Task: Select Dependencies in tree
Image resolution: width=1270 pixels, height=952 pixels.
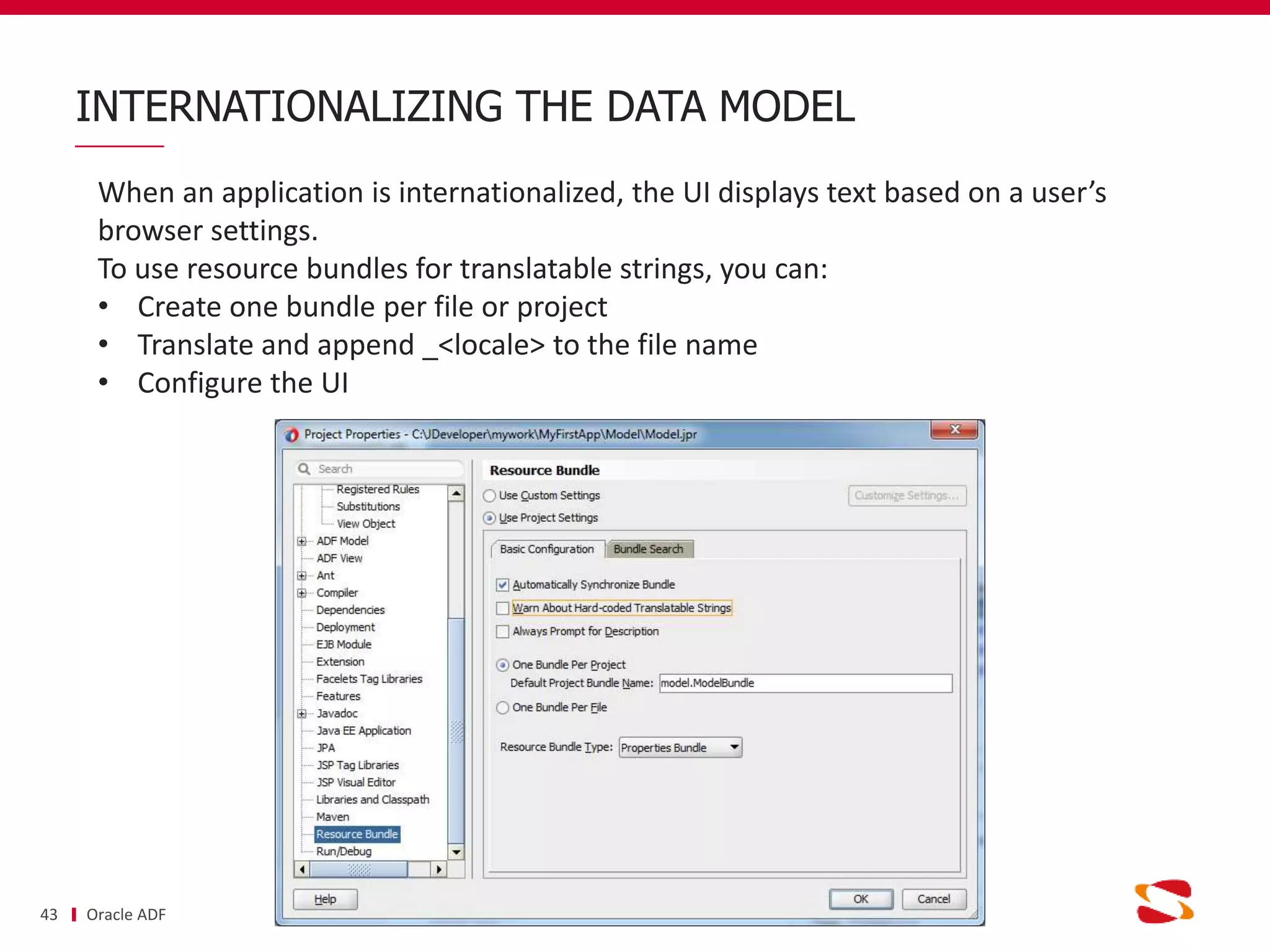Action: coord(350,610)
